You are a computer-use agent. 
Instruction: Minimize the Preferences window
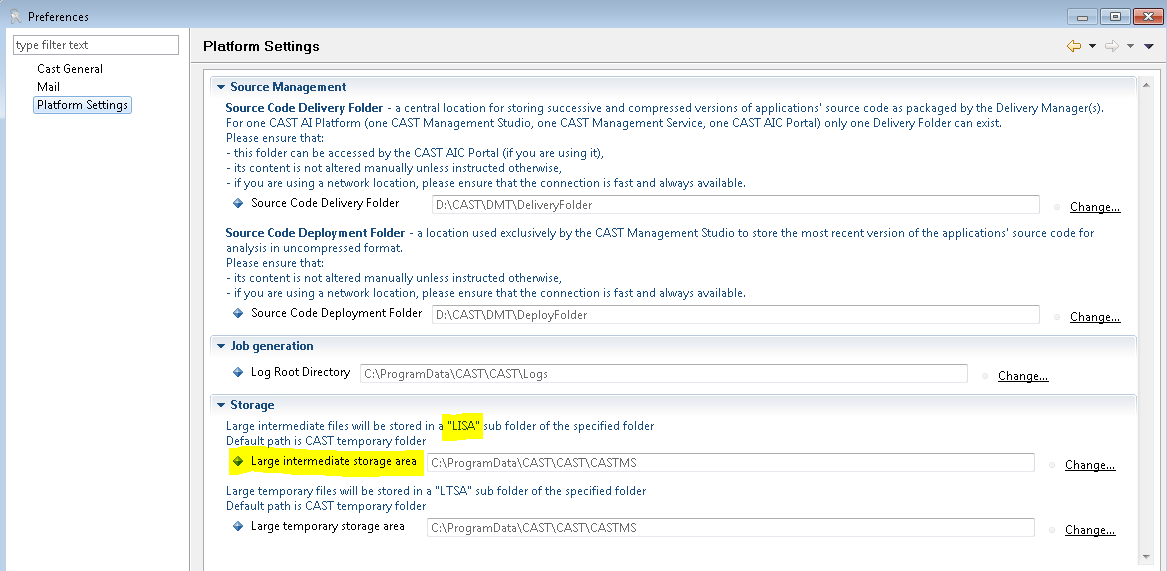[1083, 16]
